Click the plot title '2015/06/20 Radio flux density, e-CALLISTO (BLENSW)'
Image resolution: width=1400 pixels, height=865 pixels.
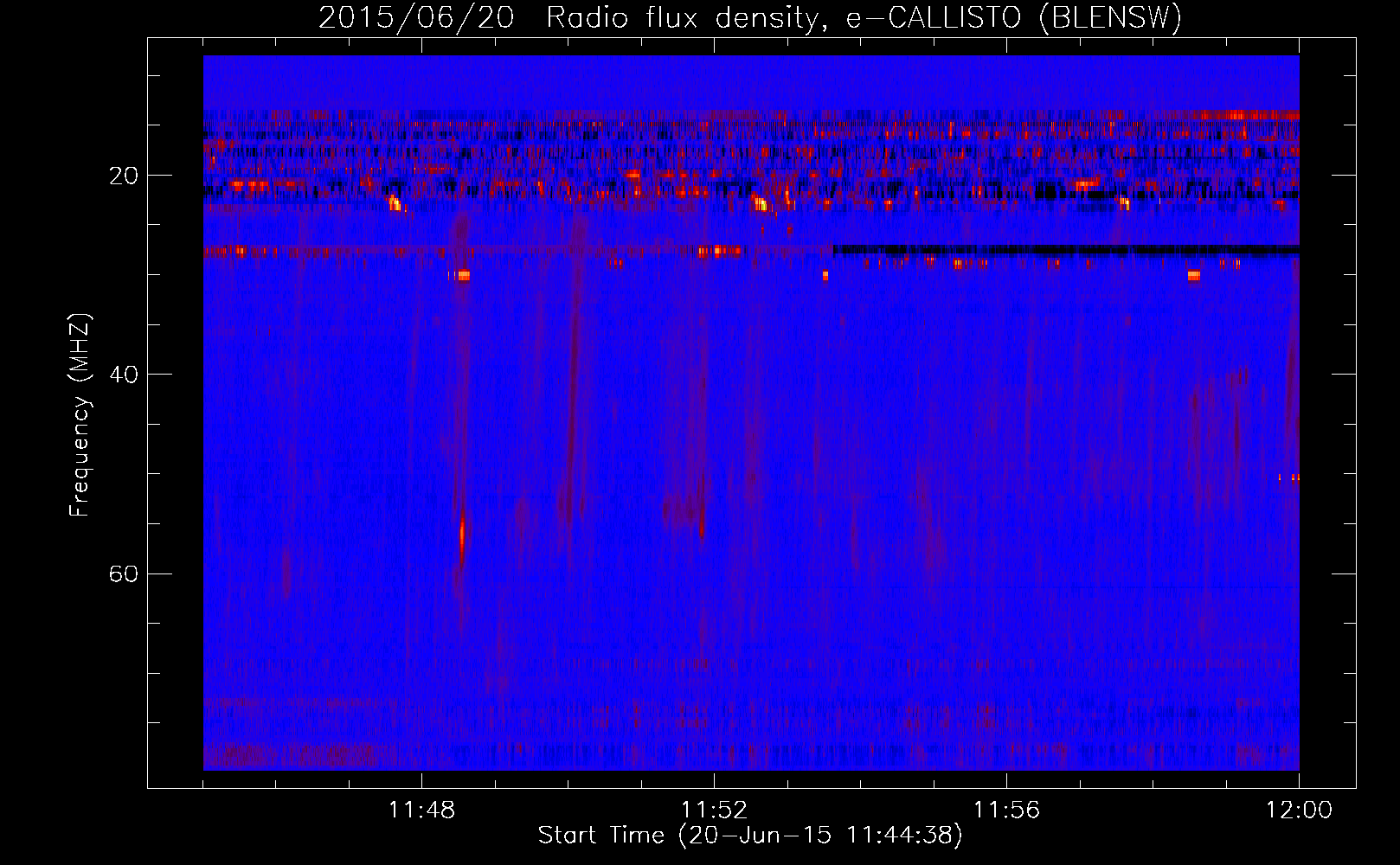click(750, 17)
